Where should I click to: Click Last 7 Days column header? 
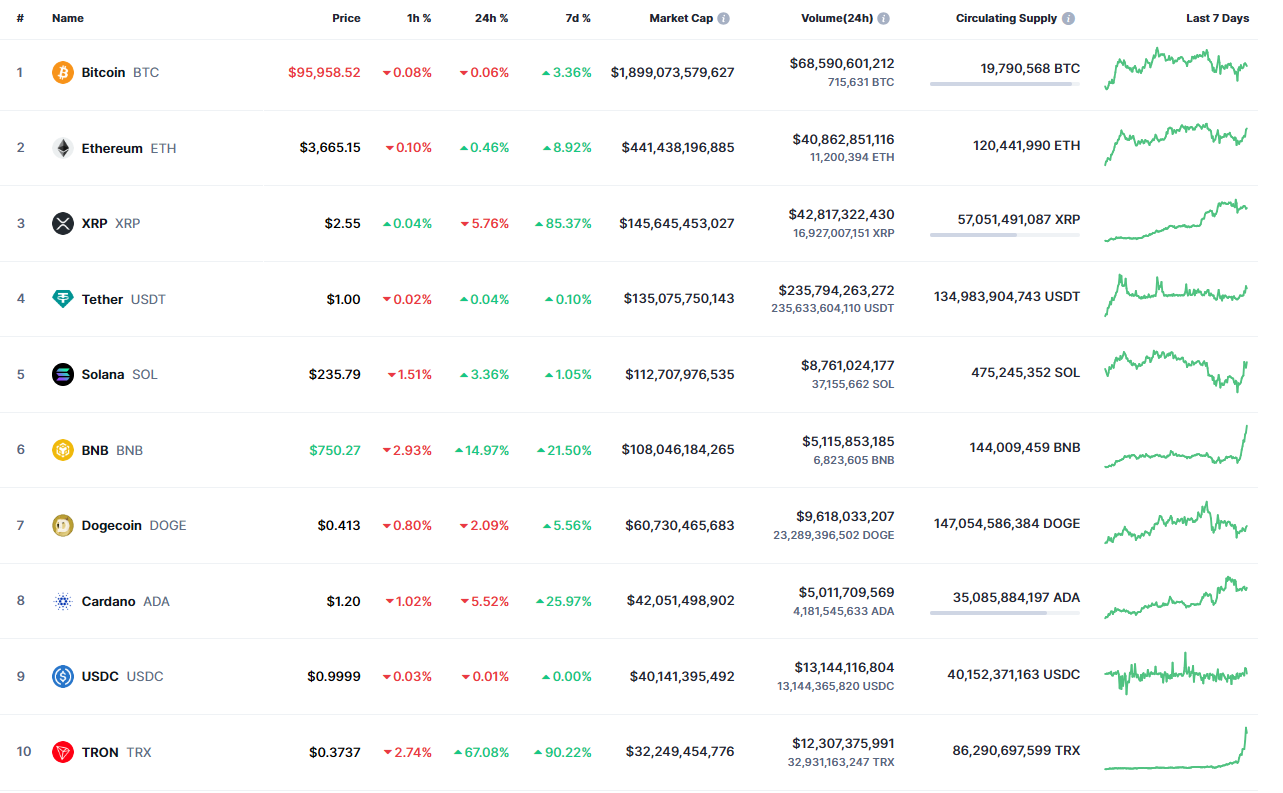[x=1217, y=19]
